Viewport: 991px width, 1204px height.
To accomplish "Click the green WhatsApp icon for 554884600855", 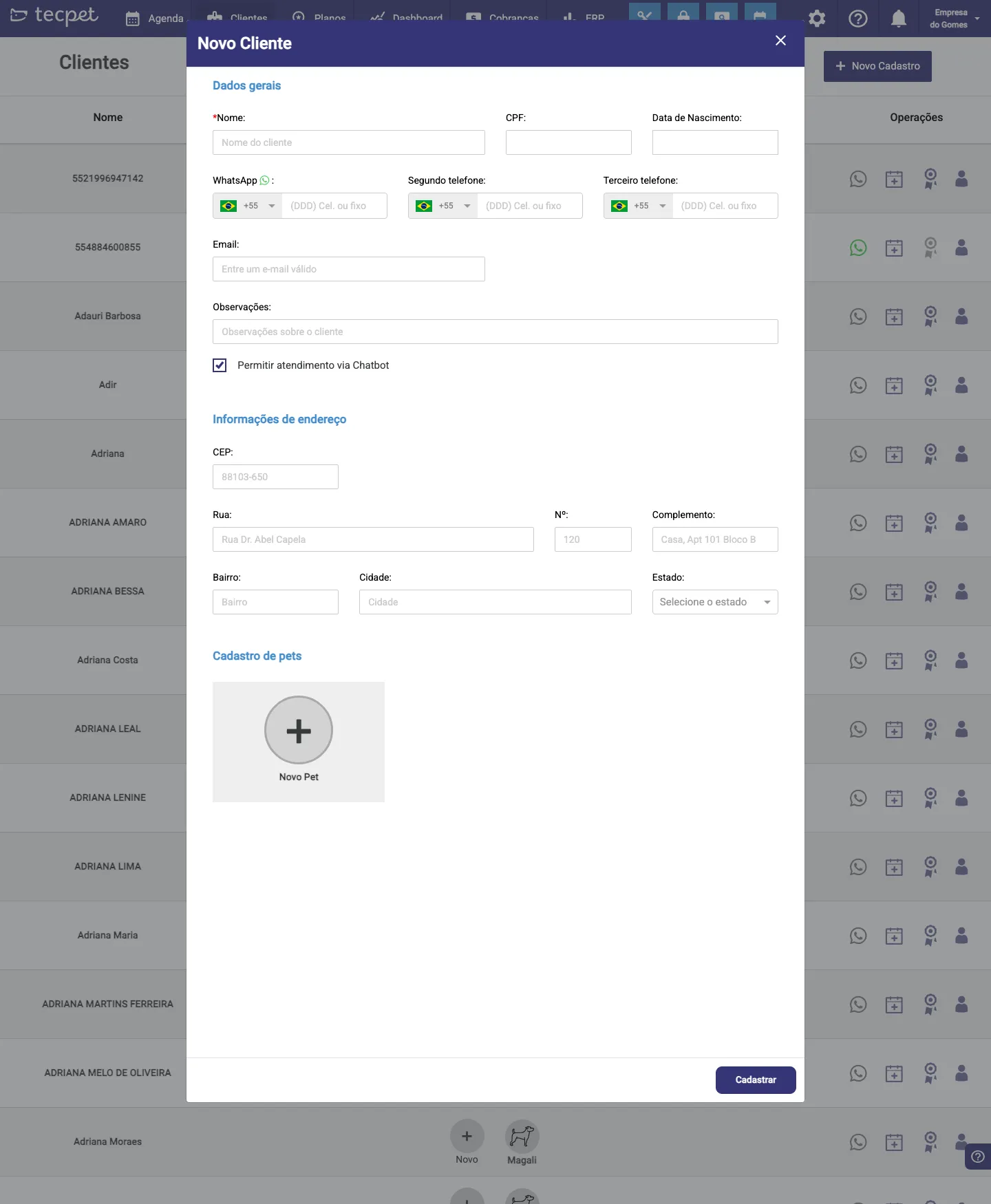I will [858, 248].
